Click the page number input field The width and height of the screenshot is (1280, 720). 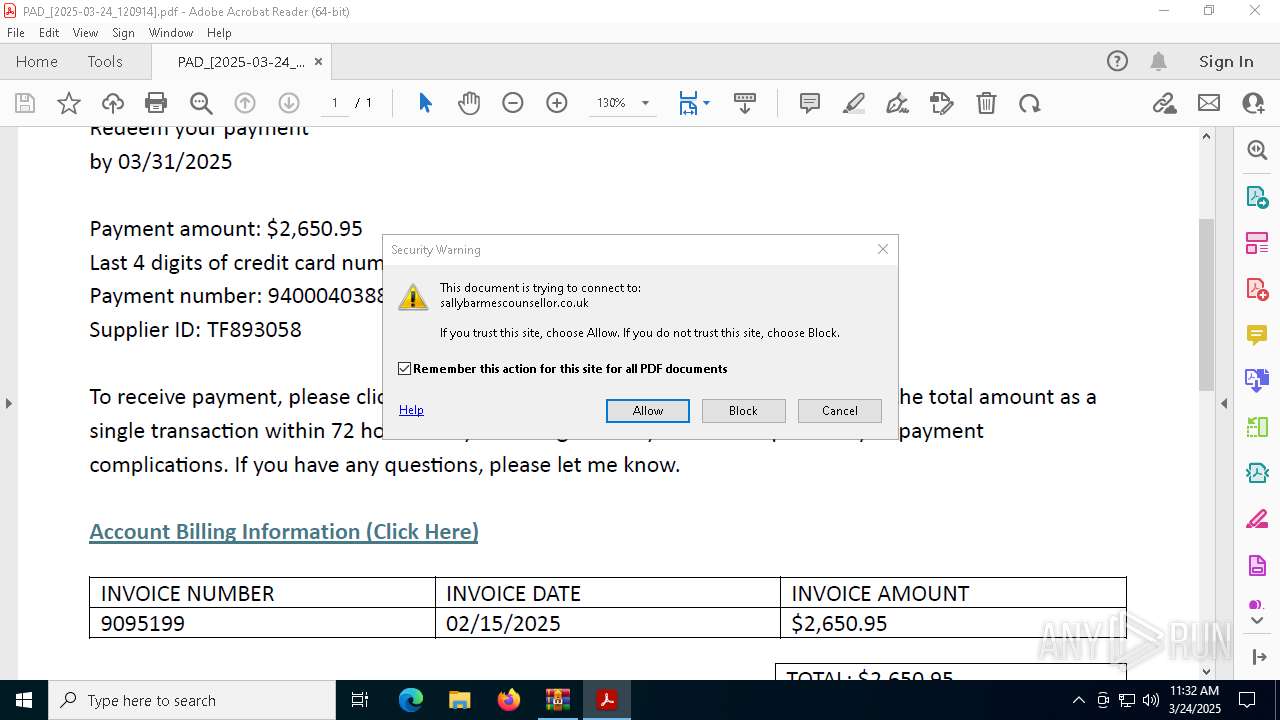(x=334, y=103)
